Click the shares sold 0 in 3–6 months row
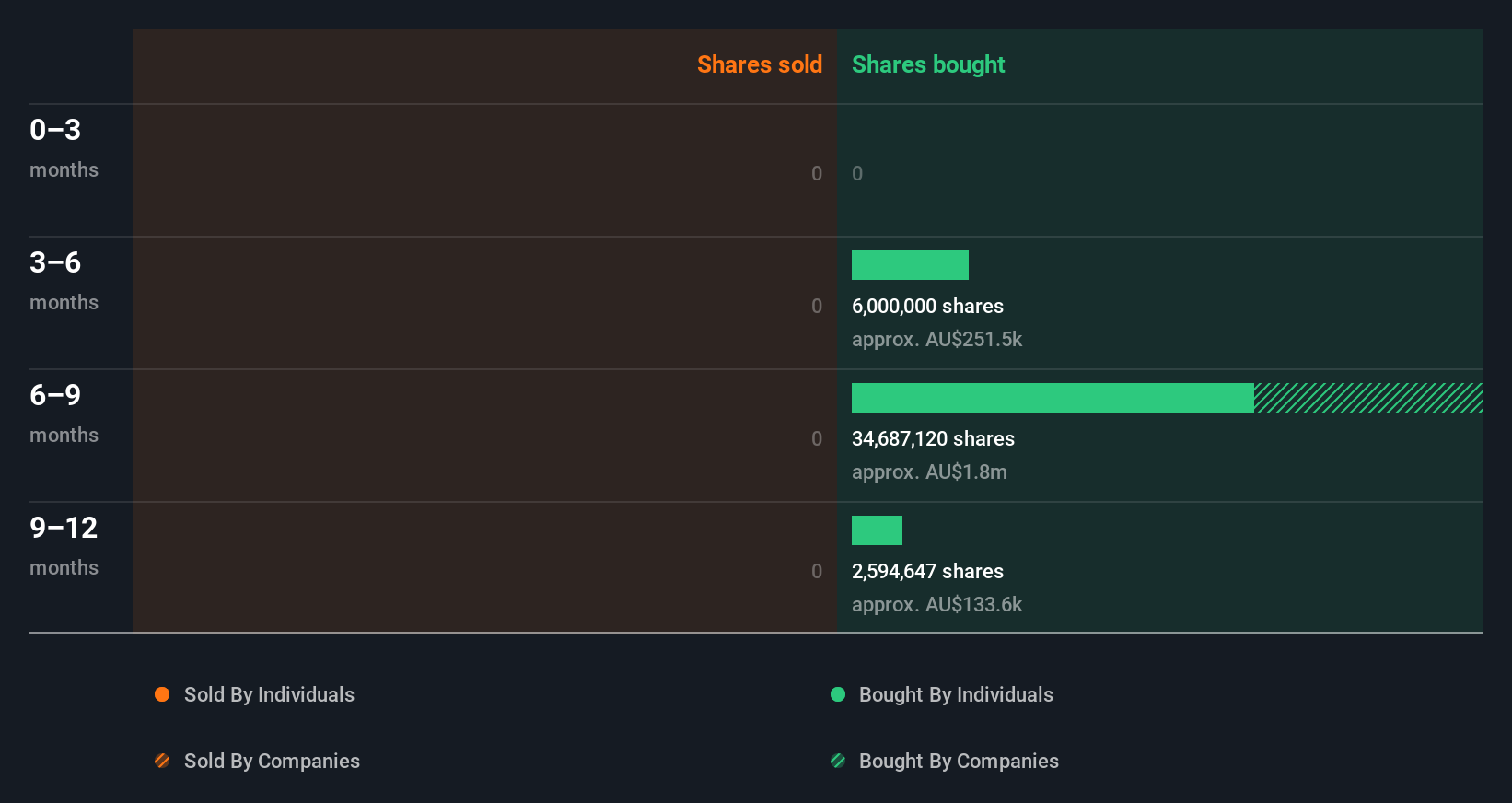1512x803 pixels. click(x=817, y=306)
